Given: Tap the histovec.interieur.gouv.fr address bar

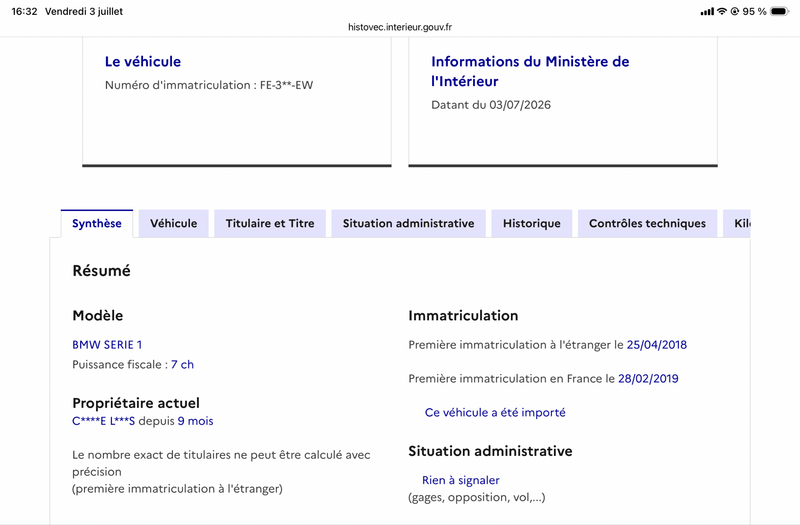Looking at the screenshot, I should (400, 27).
